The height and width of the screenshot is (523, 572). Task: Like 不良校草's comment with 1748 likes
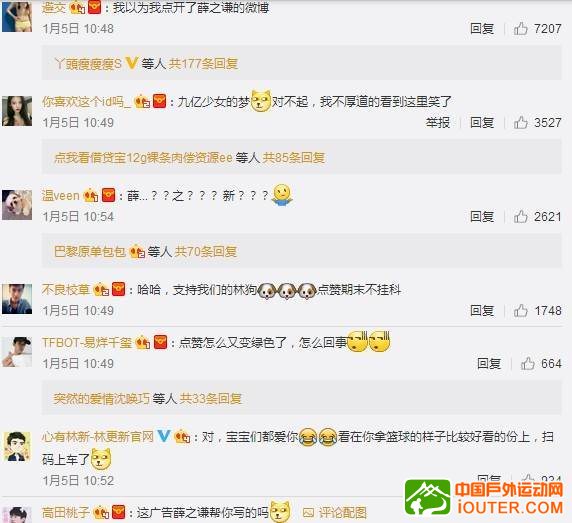point(520,311)
